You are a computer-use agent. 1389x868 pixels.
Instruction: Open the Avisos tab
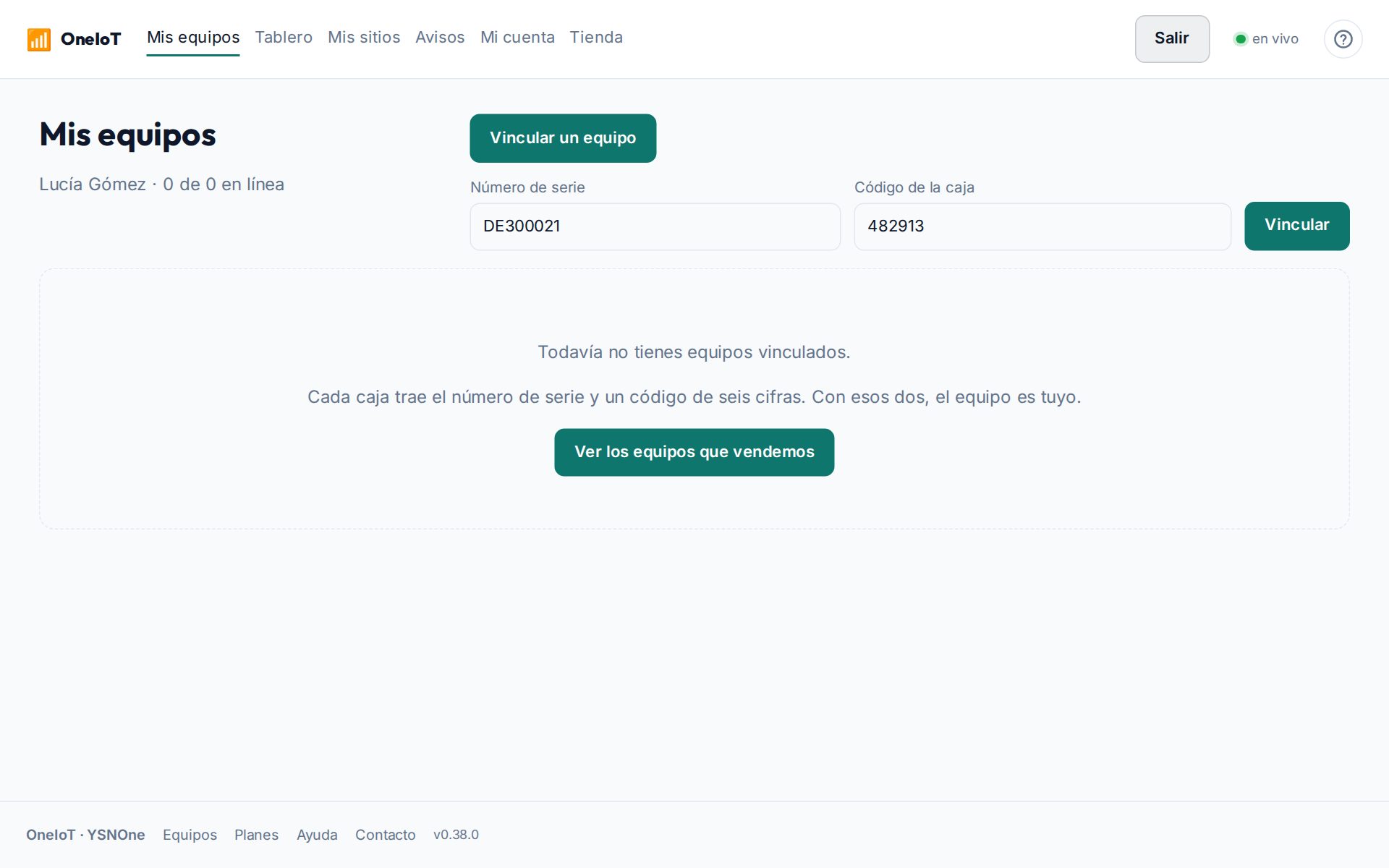440,38
